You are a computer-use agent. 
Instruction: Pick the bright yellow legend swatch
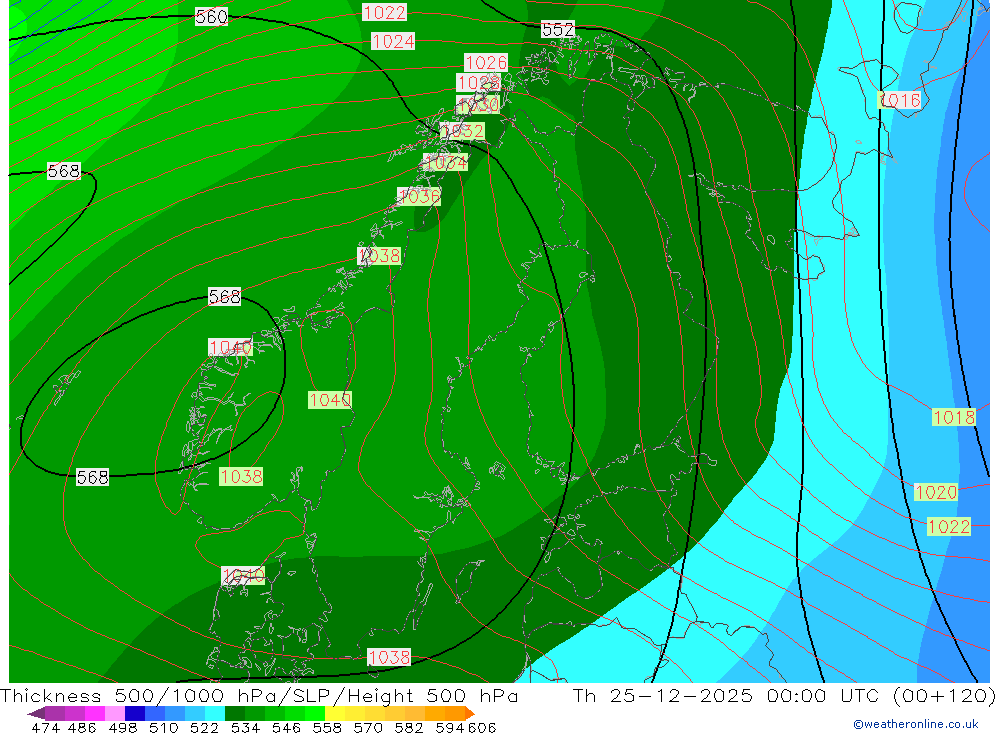(x=335, y=713)
